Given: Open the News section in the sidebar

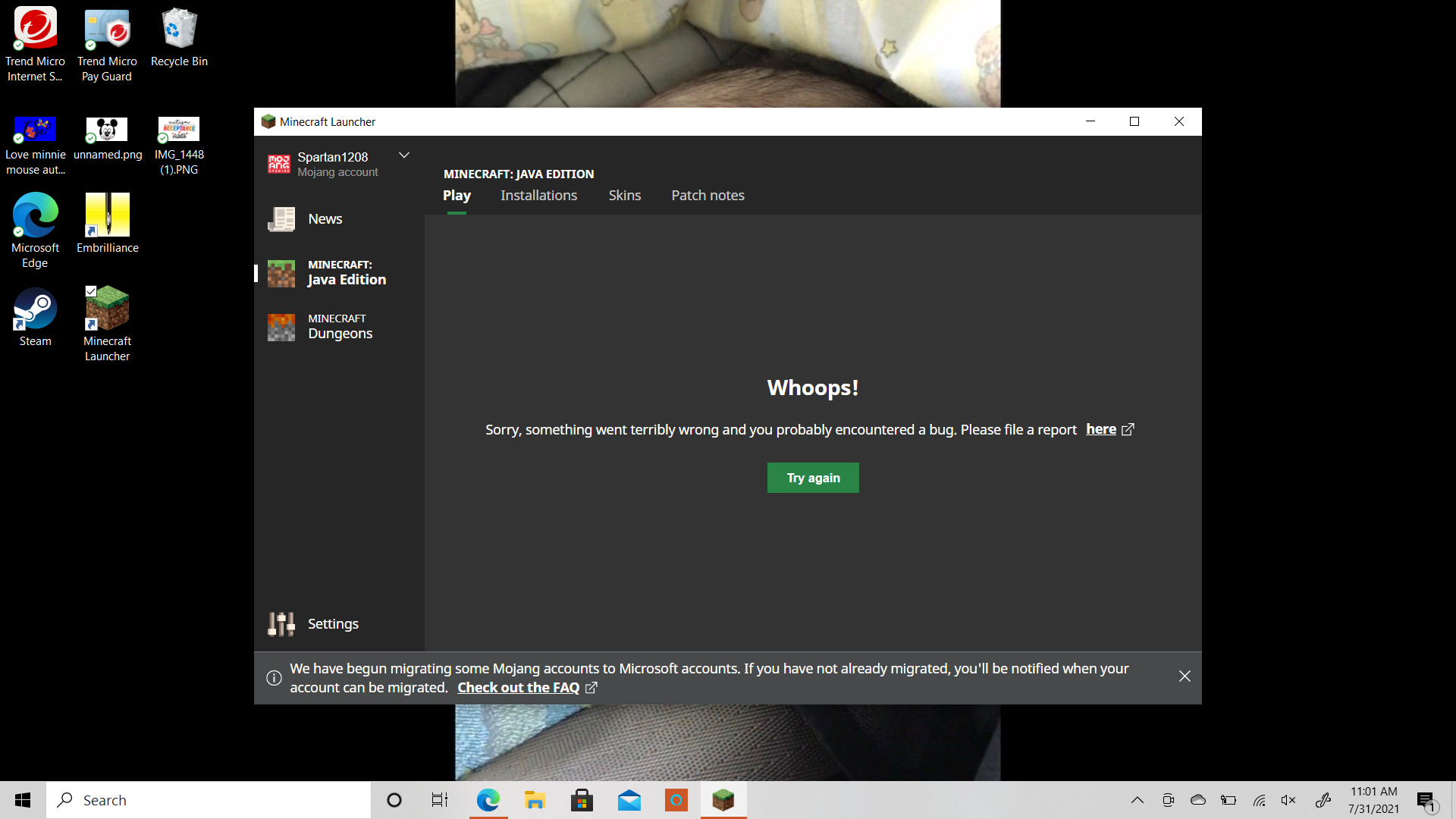Looking at the screenshot, I should coord(339,219).
